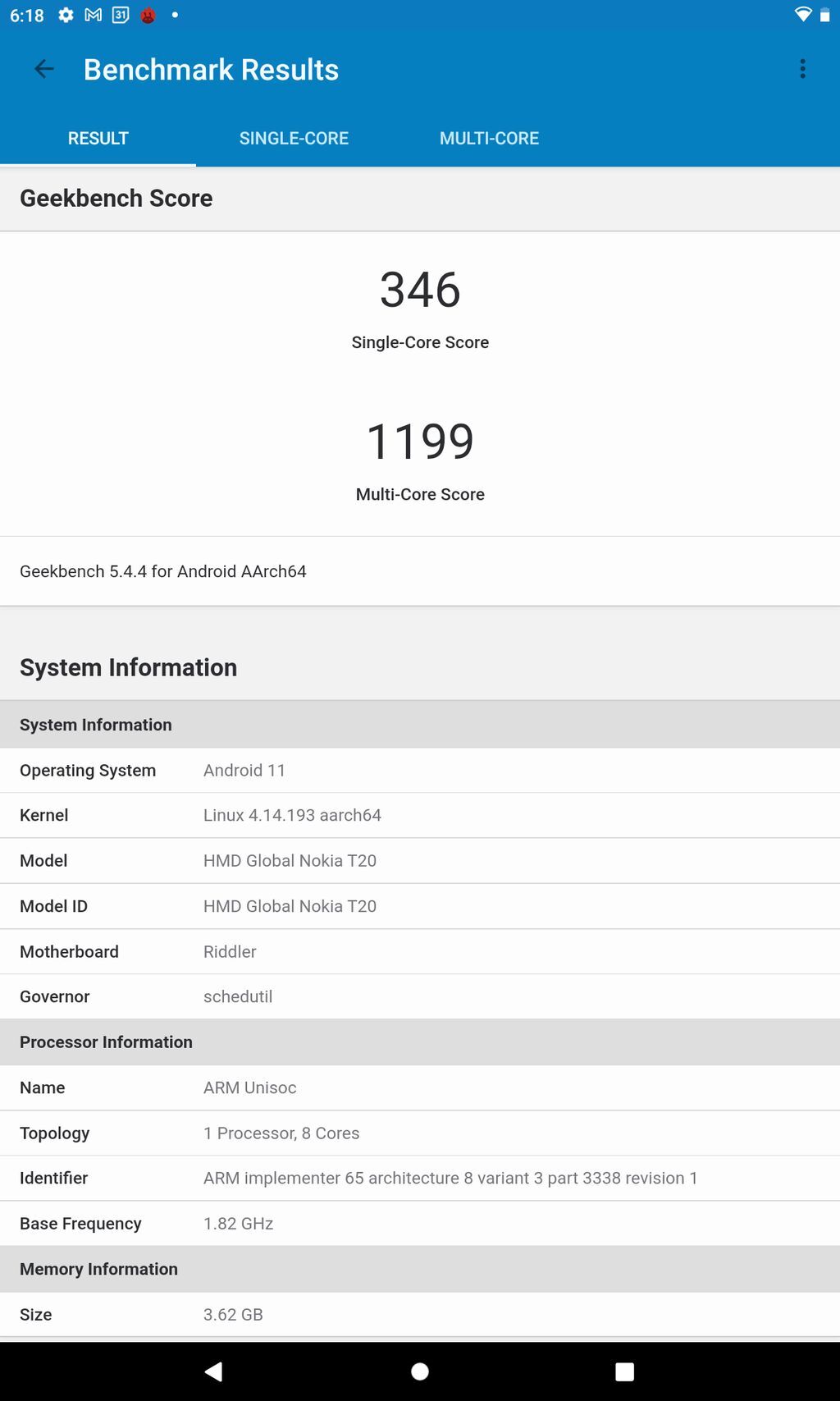Viewport: 840px width, 1401px height.
Task: Tap the 346 single-core score
Action: tap(420, 291)
